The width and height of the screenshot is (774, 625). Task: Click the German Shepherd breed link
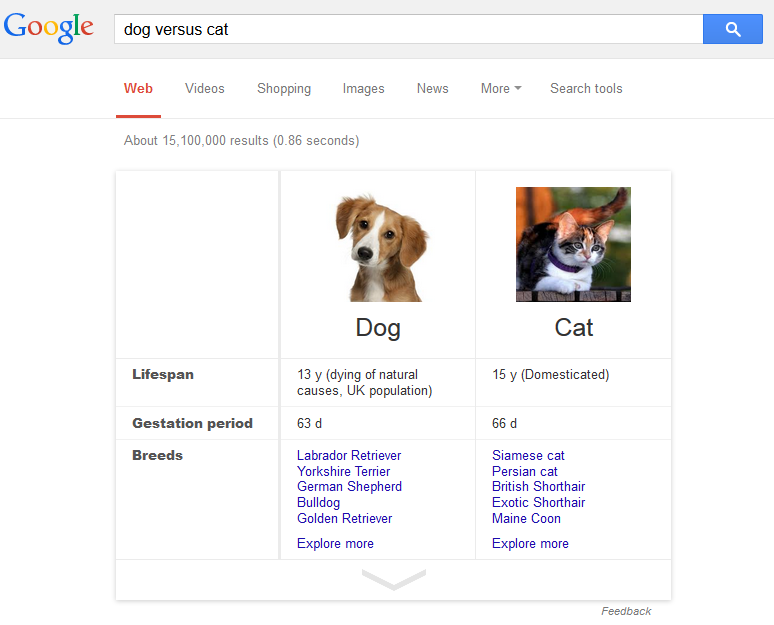tap(349, 487)
